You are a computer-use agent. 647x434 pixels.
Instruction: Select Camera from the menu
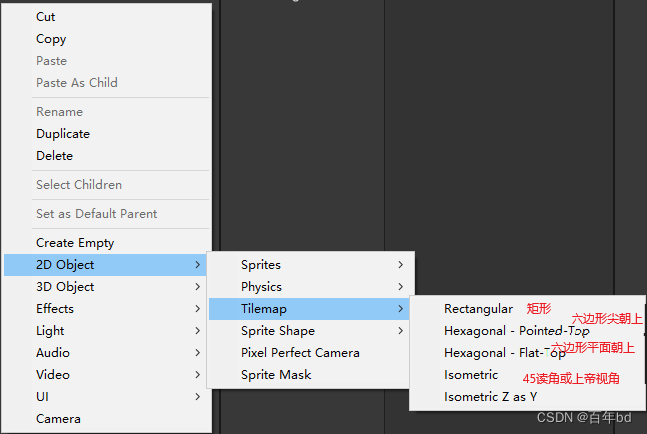click(x=58, y=419)
